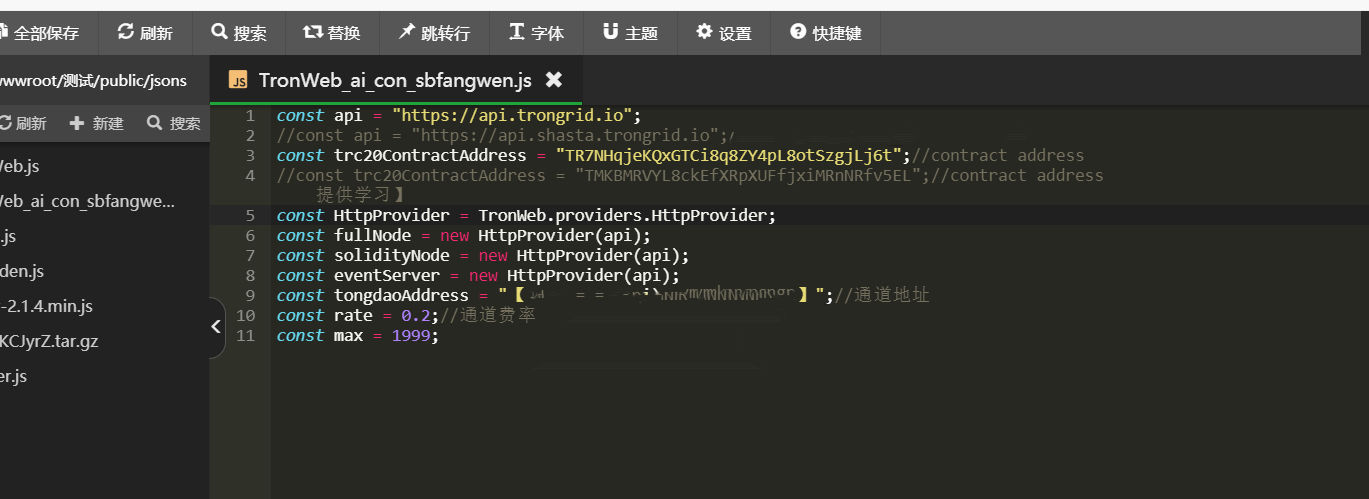Click the "https://api.trongrid.io" string on line 1
Viewport: 1369px width, 499px height.
click(512, 115)
